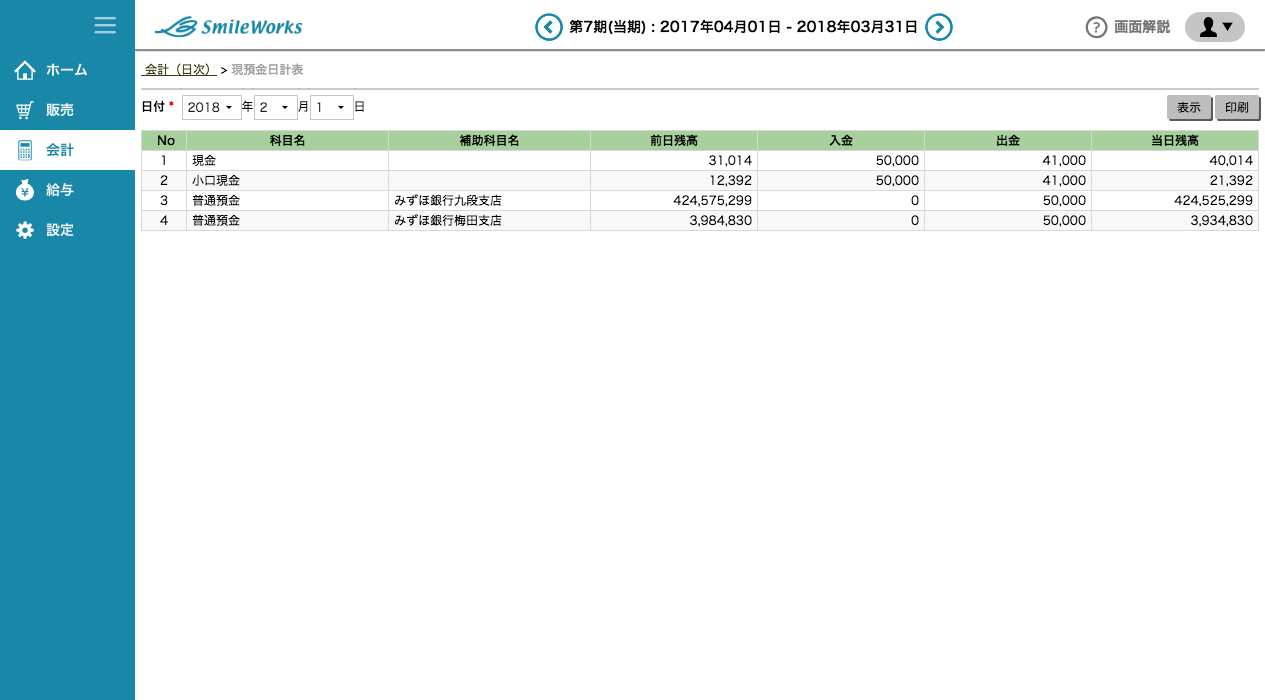Click the 前日残高 column header

click(x=674, y=141)
